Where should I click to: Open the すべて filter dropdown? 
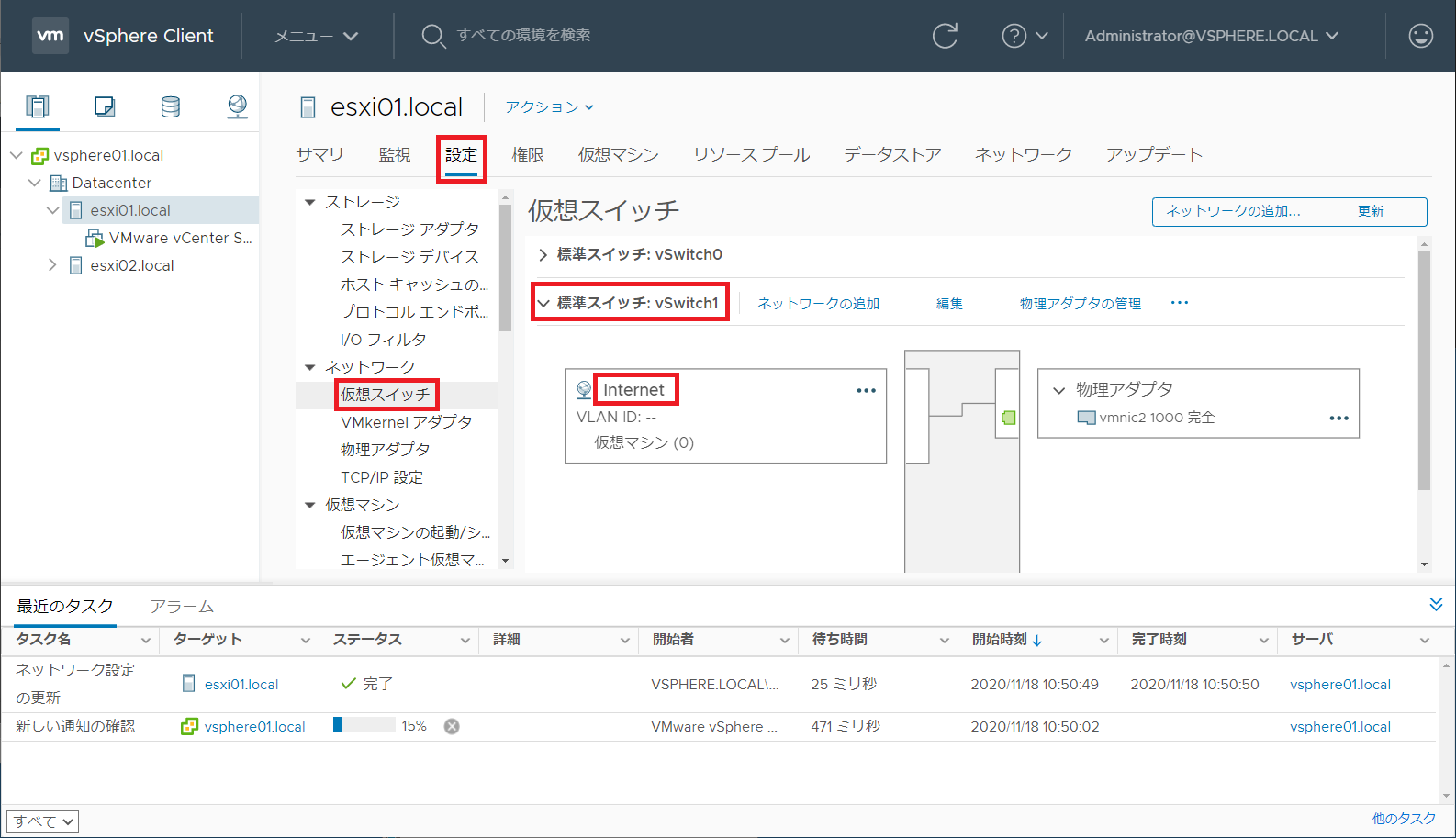pos(42,821)
